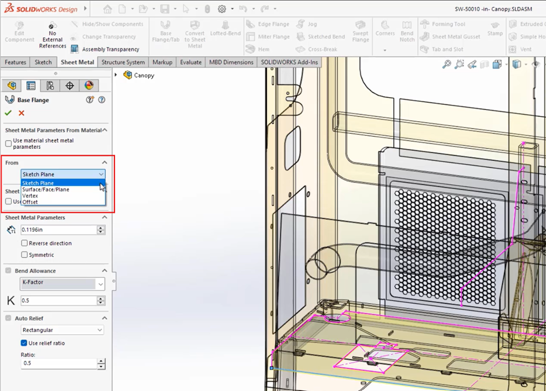Choose Vertex from dropdown list
This screenshot has width=546, height=391.
click(63, 196)
